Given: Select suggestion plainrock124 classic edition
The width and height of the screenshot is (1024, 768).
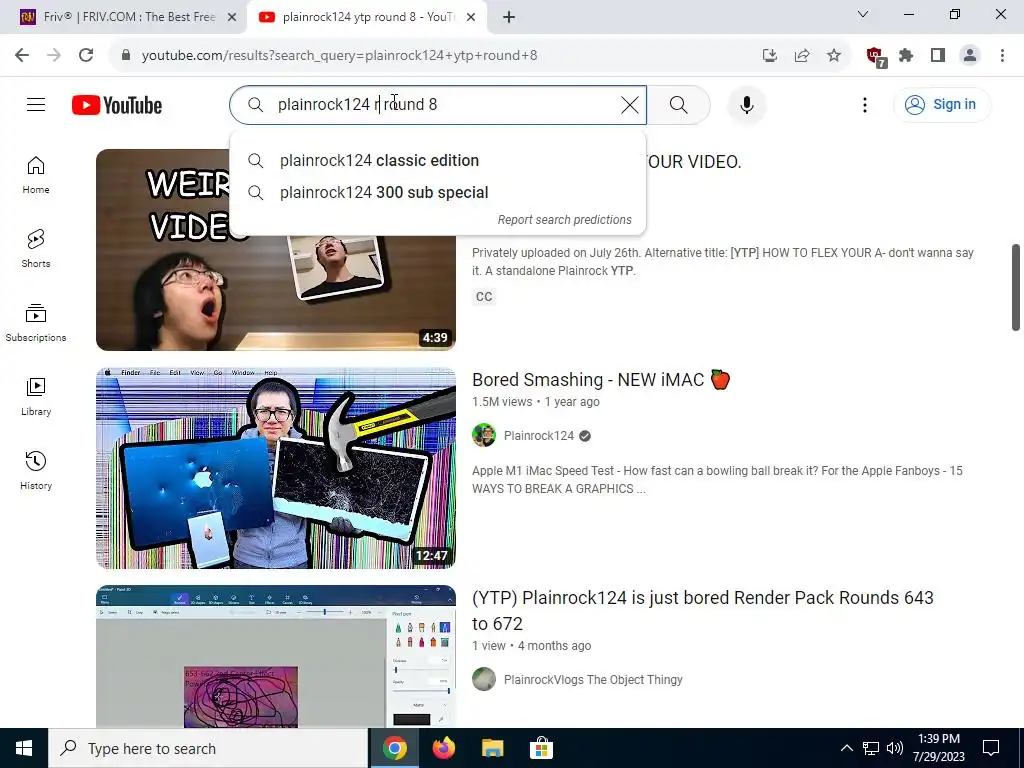Looking at the screenshot, I should pos(438,161).
